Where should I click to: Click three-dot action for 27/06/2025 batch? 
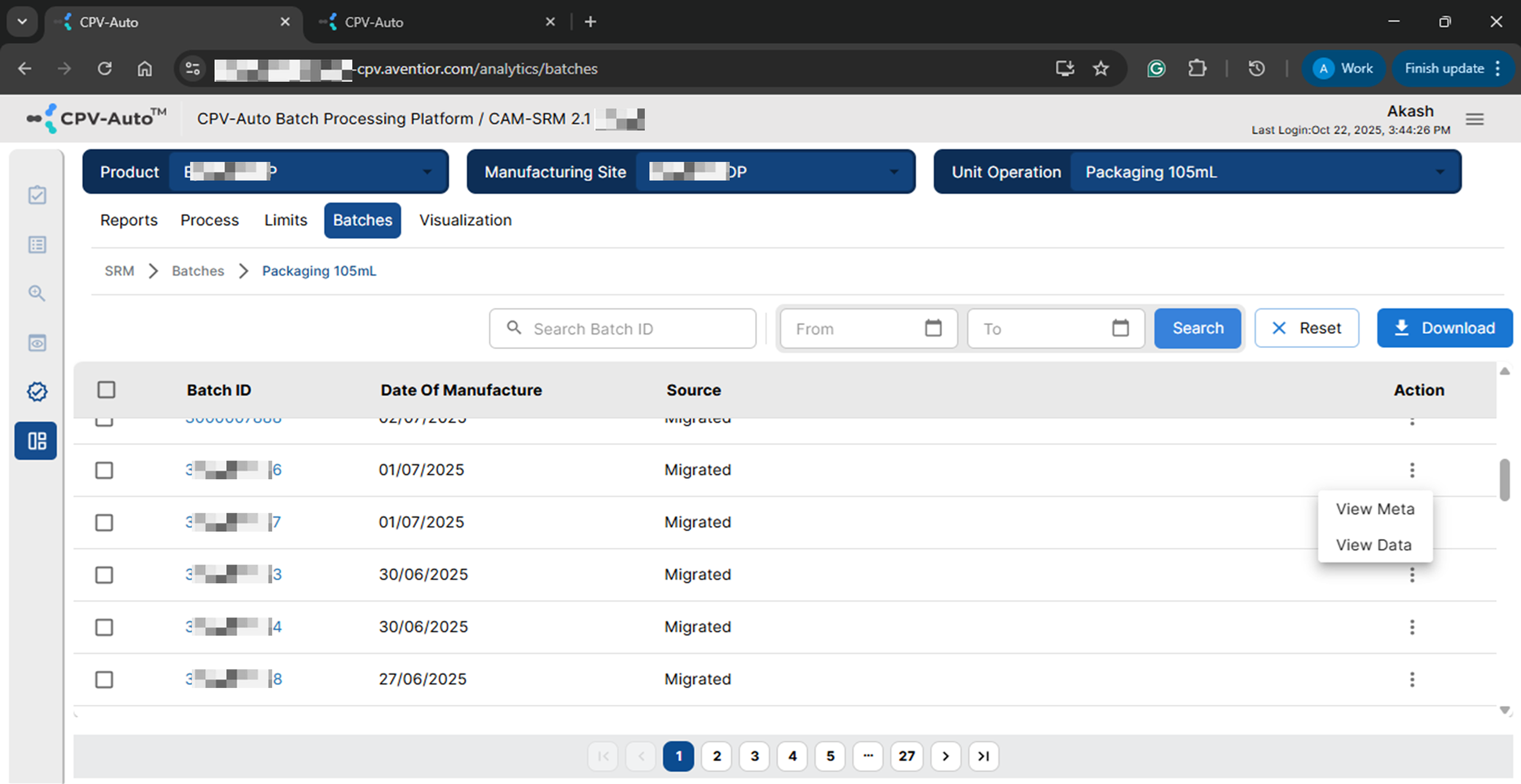pyautogui.click(x=1412, y=679)
